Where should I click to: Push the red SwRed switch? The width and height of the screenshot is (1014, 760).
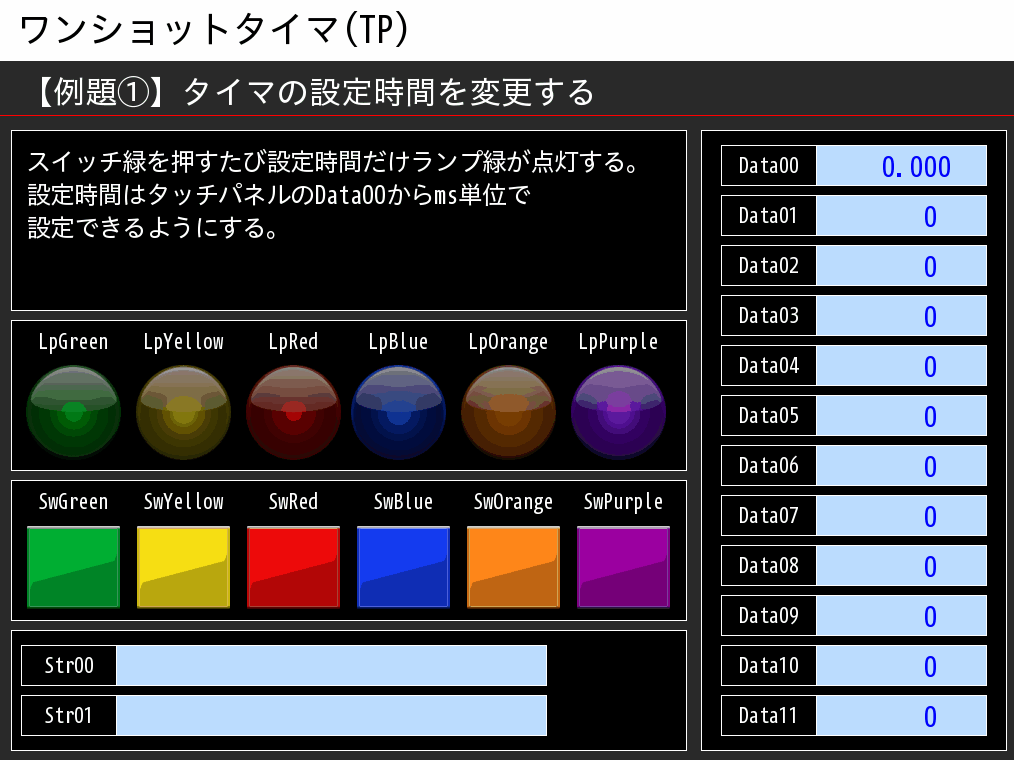point(294,567)
